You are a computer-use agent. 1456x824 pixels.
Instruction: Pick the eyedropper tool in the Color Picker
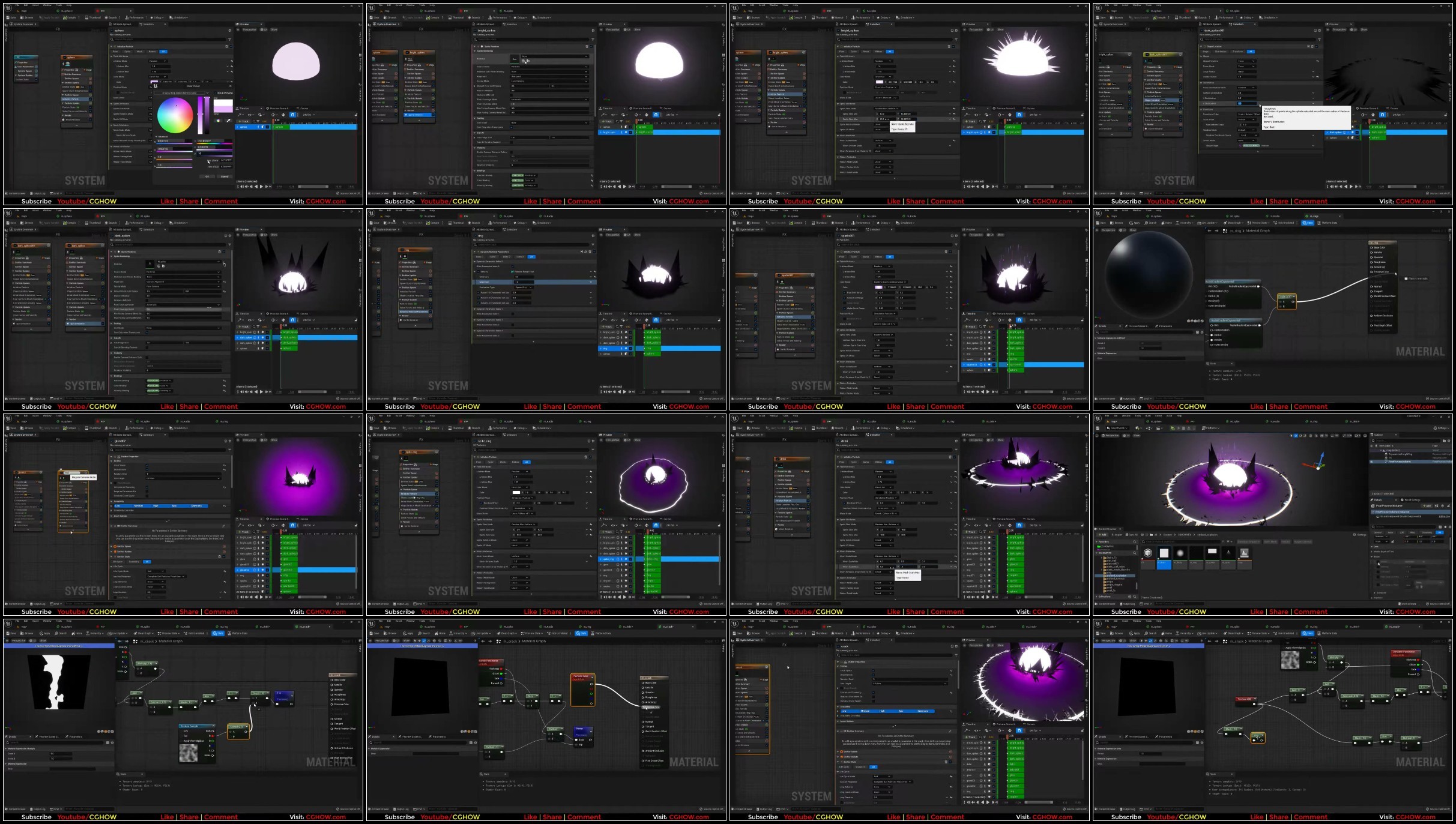[x=228, y=121]
